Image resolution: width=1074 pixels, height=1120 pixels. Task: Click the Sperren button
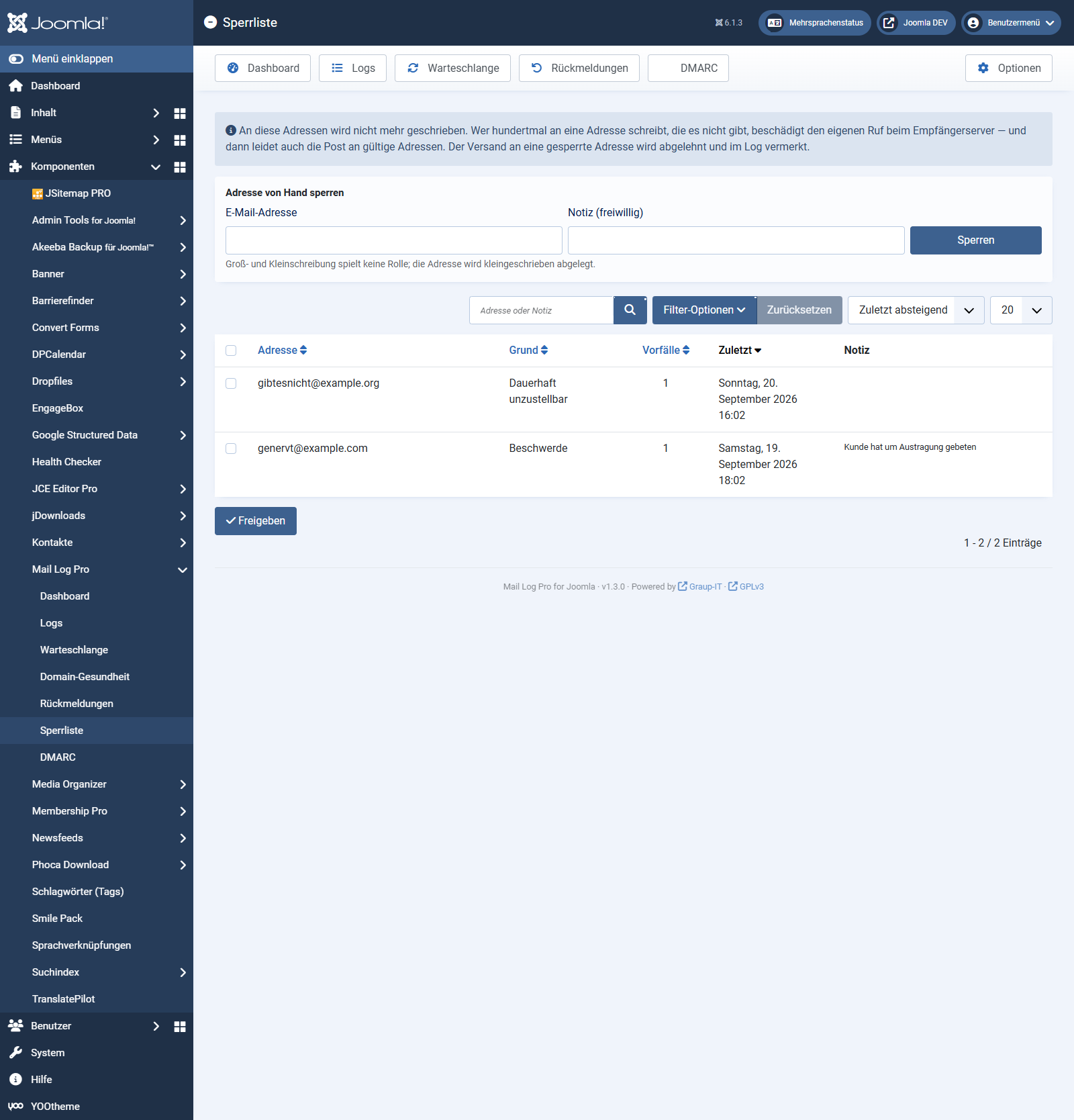(976, 240)
